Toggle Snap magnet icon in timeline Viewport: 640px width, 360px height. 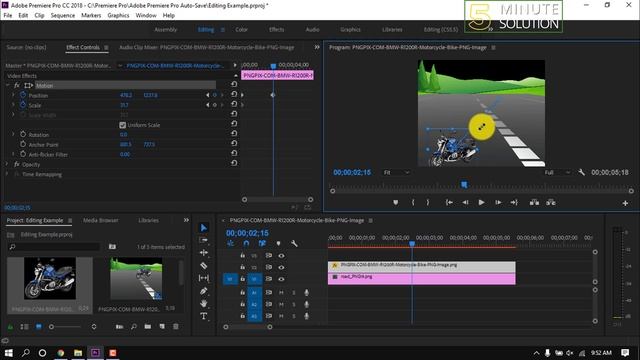tap(246, 243)
